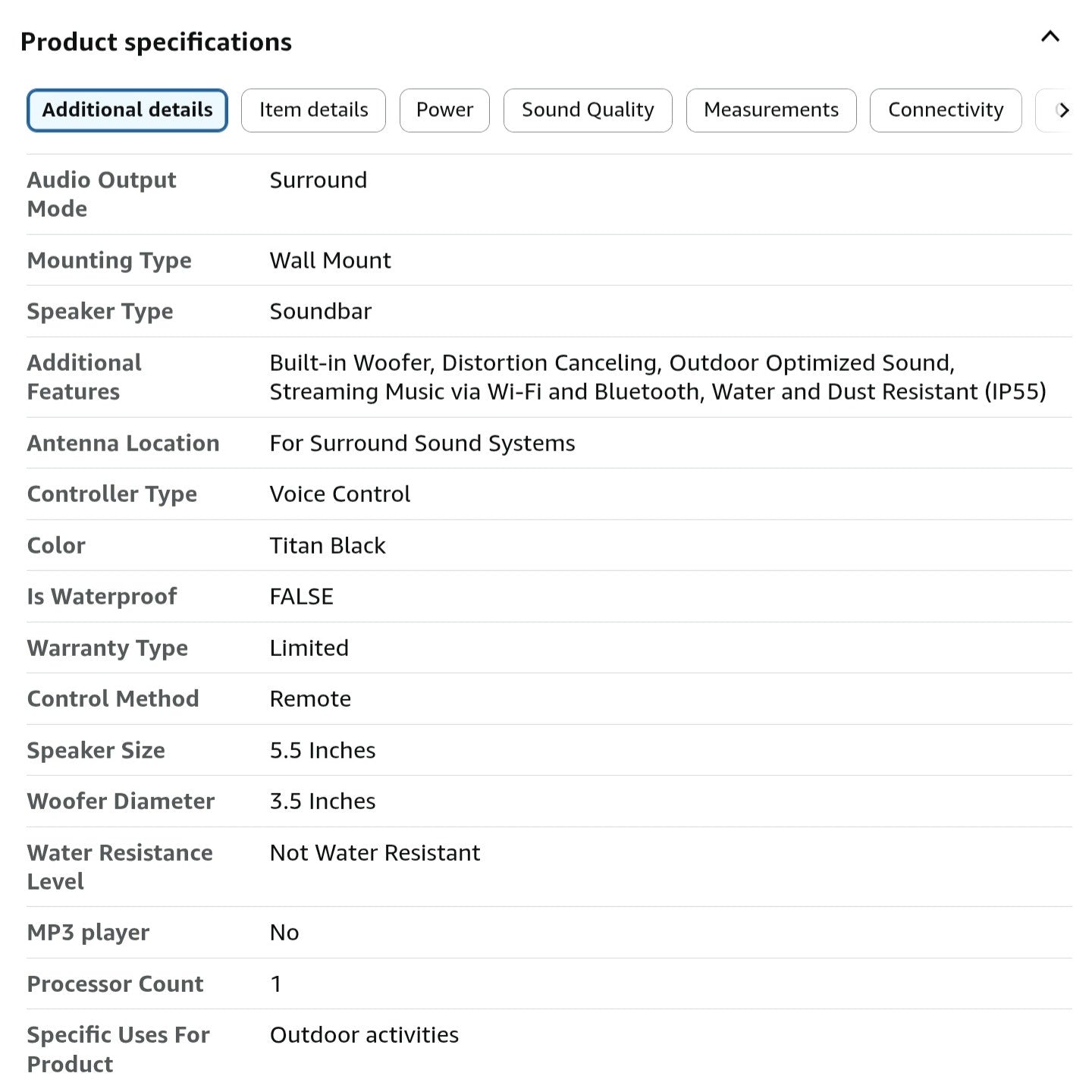Image resolution: width=1092 pixels, height=1092 pixels.
Task: View the Measurements tab
Action: (x=771, y=111)
